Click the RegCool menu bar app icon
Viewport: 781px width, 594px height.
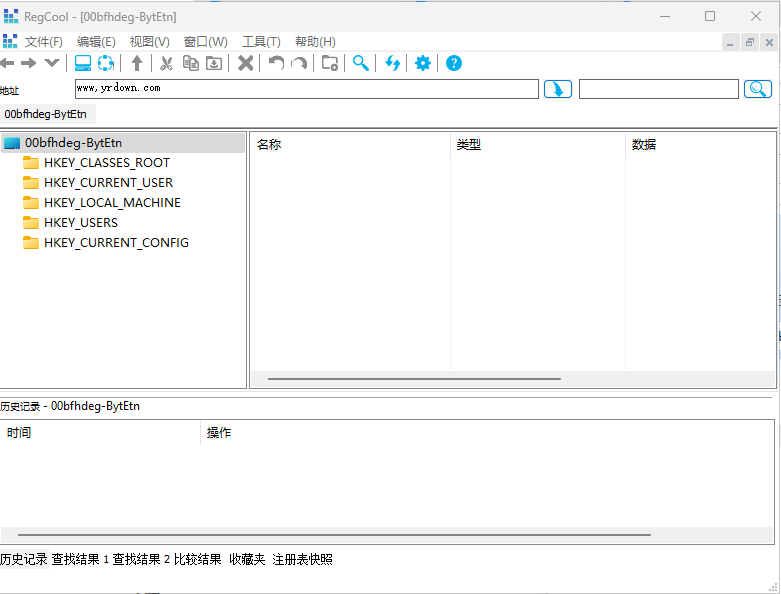10,42
